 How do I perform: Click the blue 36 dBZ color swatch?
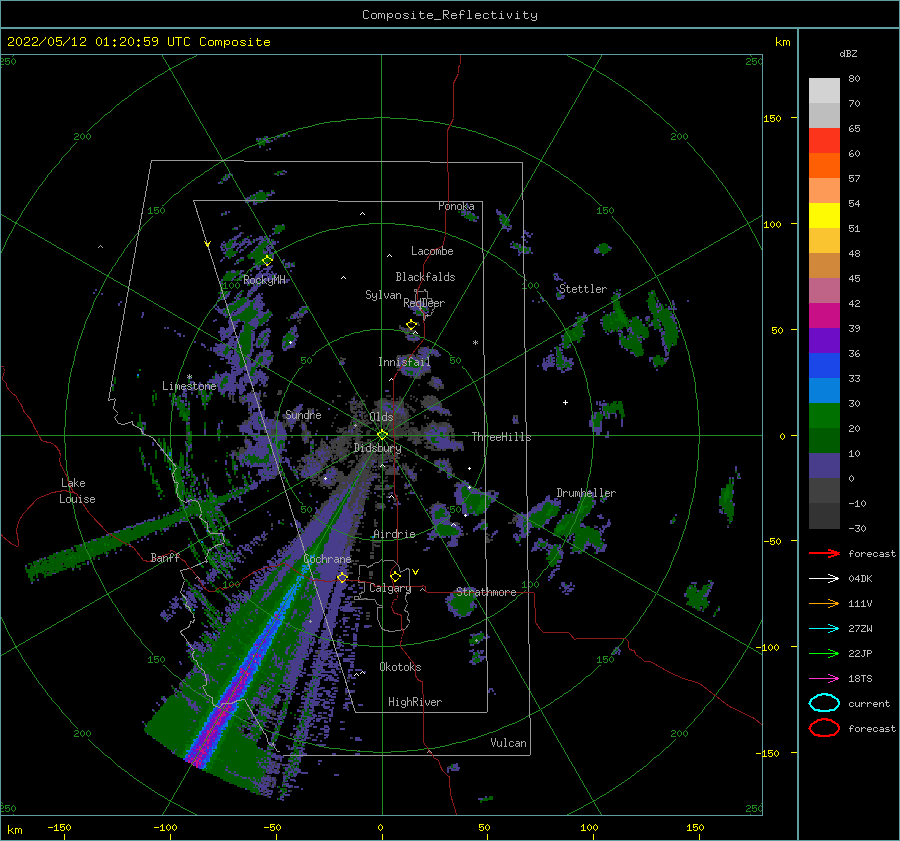point(824,365)
